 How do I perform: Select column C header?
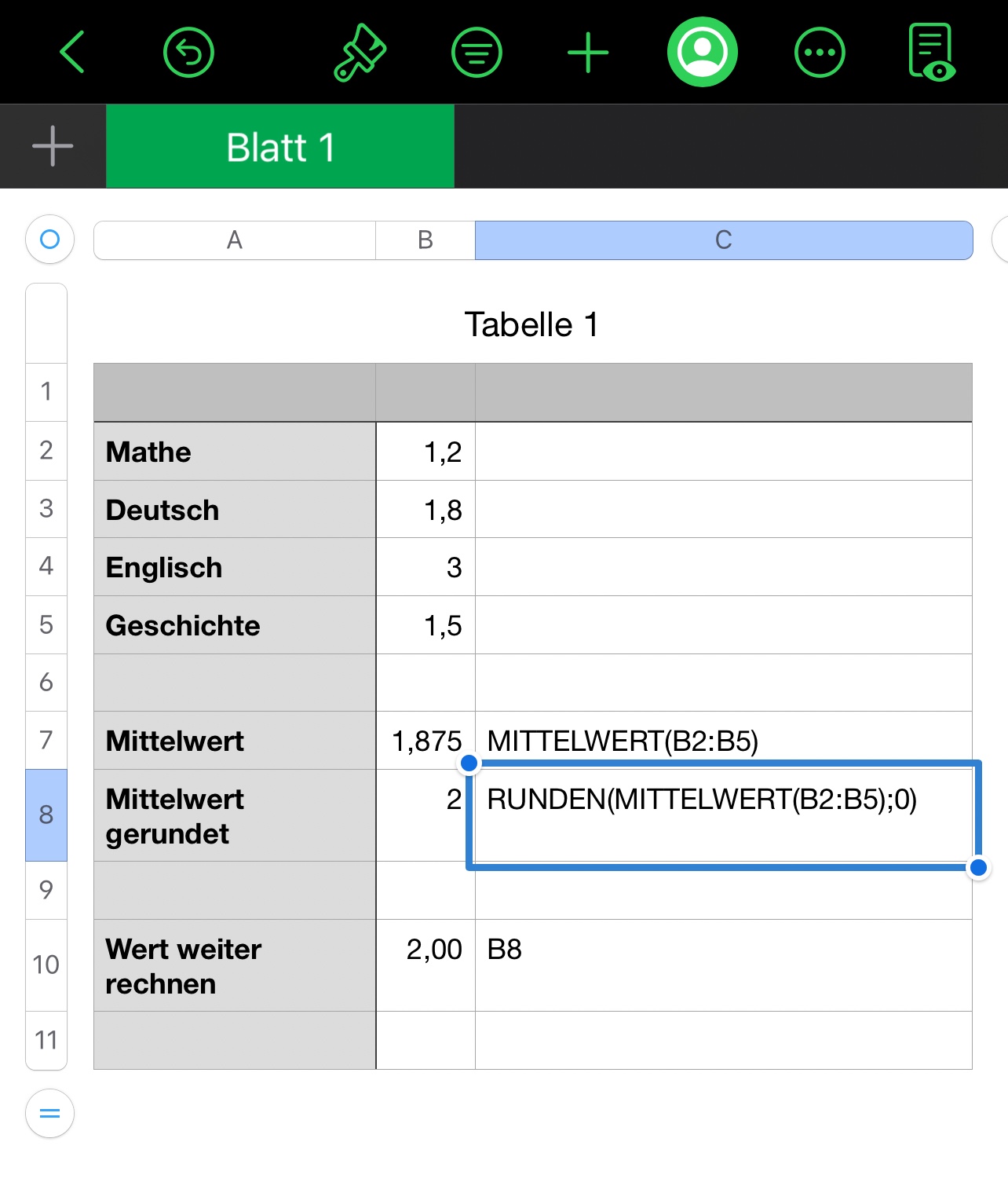pos(723,240)
